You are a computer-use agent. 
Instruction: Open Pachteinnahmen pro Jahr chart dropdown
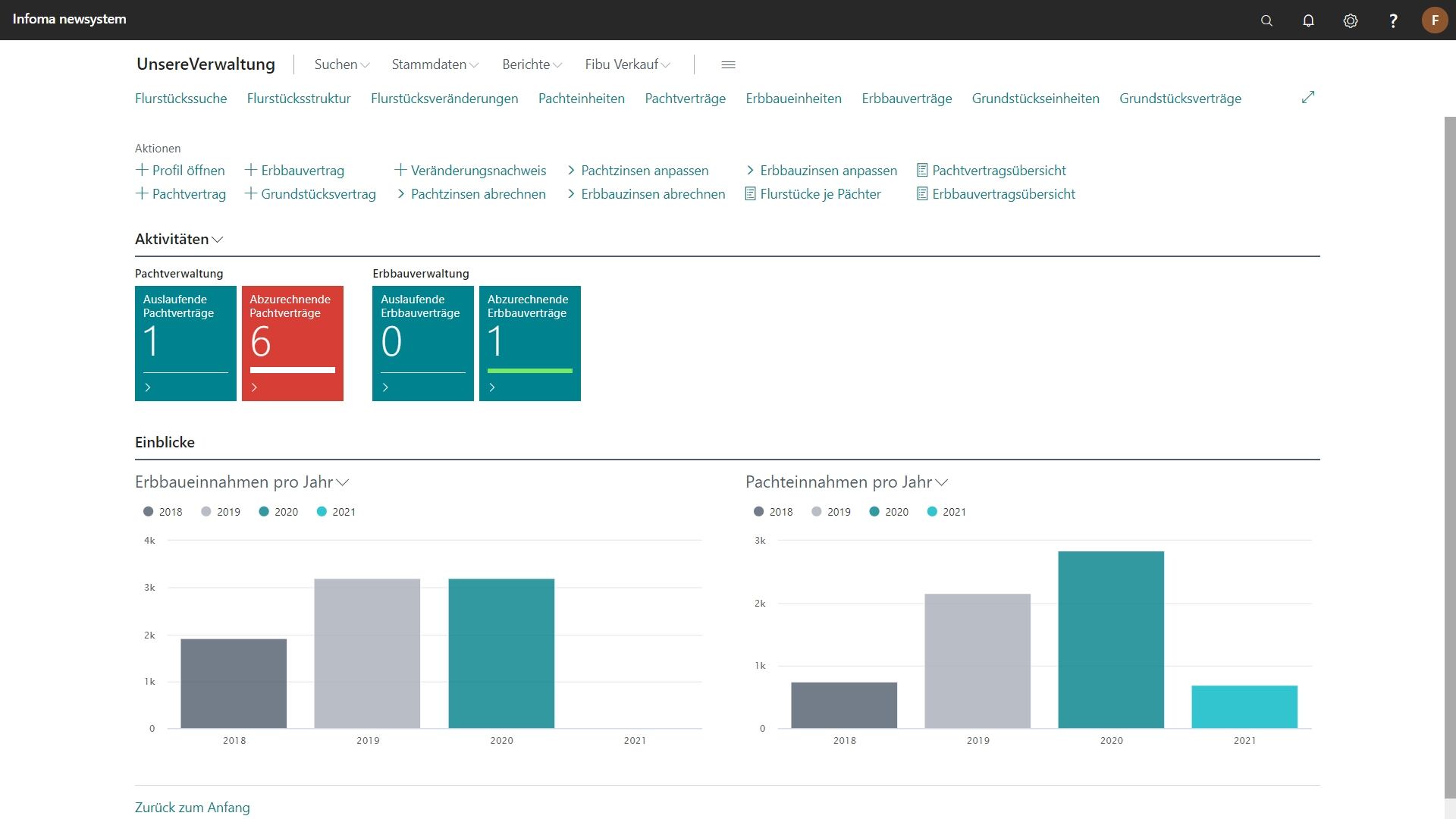click(x=942, y=482)
